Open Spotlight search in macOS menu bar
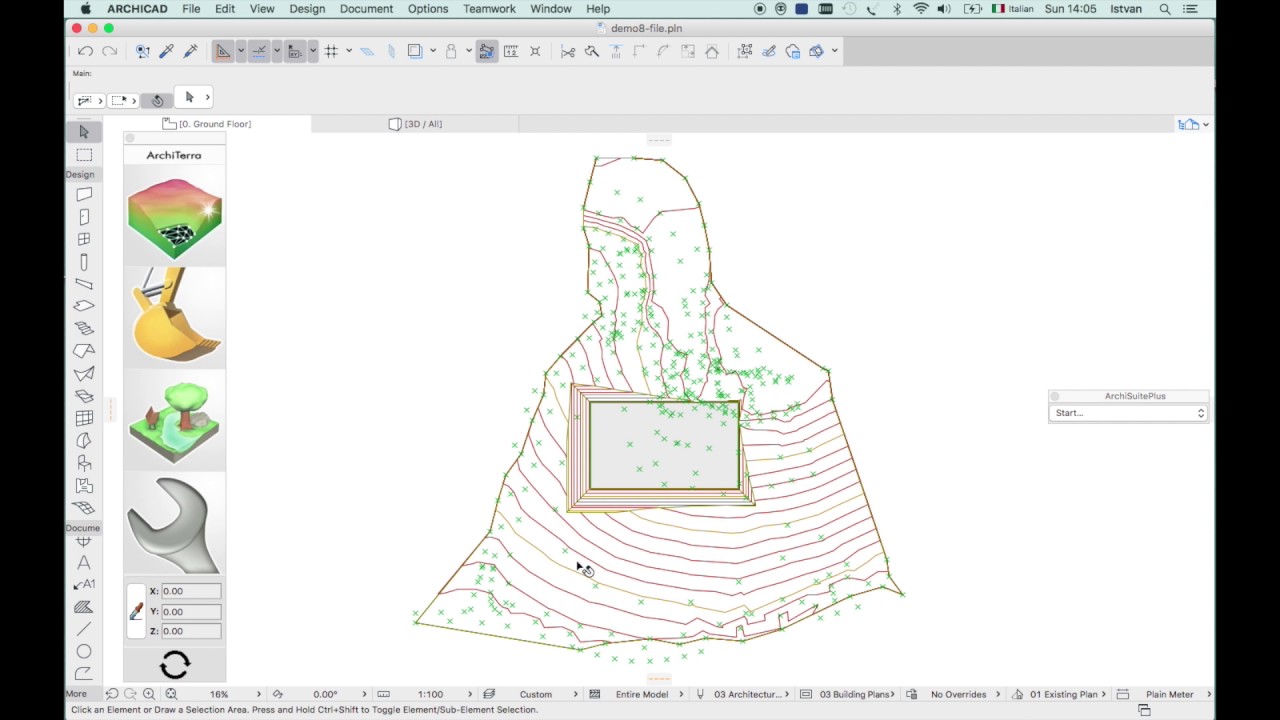 click(1165, 9)
